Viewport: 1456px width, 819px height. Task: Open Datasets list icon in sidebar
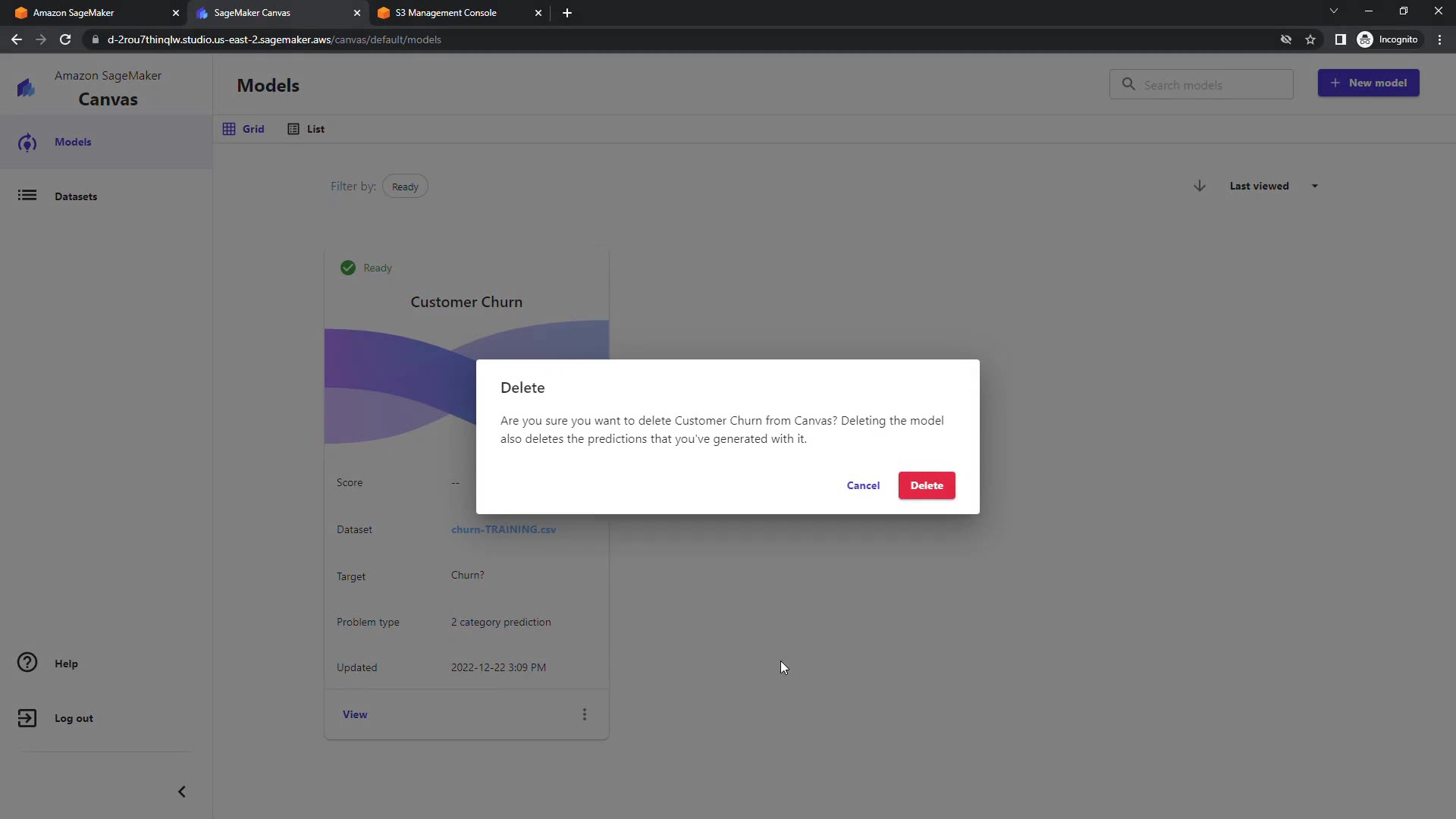pyautogui.click(x=27, y=196)
